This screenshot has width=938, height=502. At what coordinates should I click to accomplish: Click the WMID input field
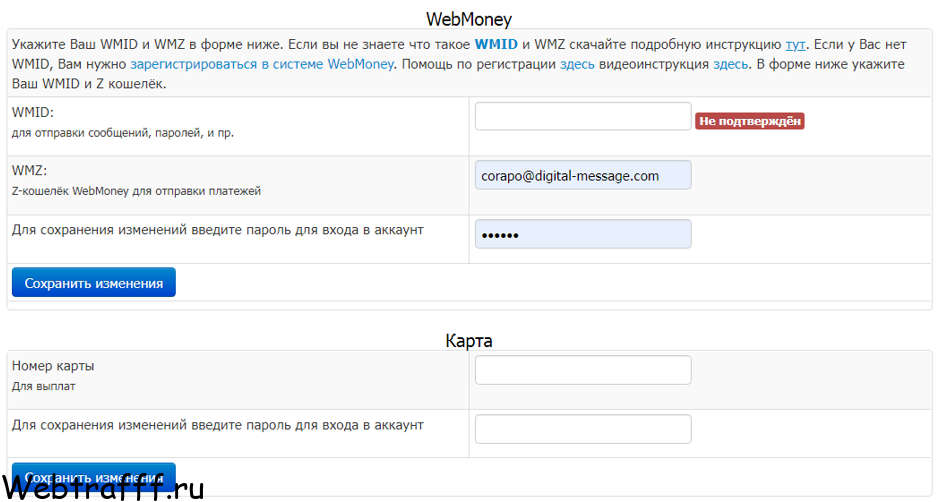(583, 116)
